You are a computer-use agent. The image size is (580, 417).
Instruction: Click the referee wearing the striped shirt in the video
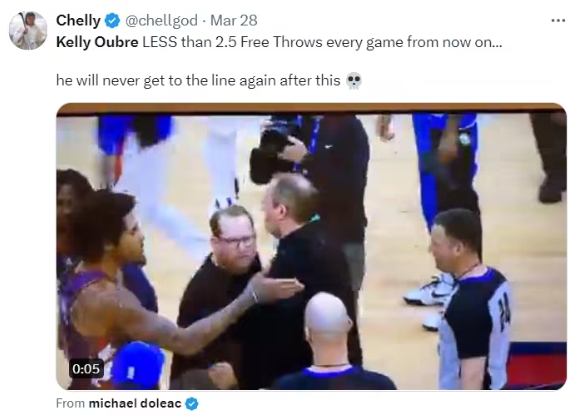pyautogui.click(x=468, y=300)
